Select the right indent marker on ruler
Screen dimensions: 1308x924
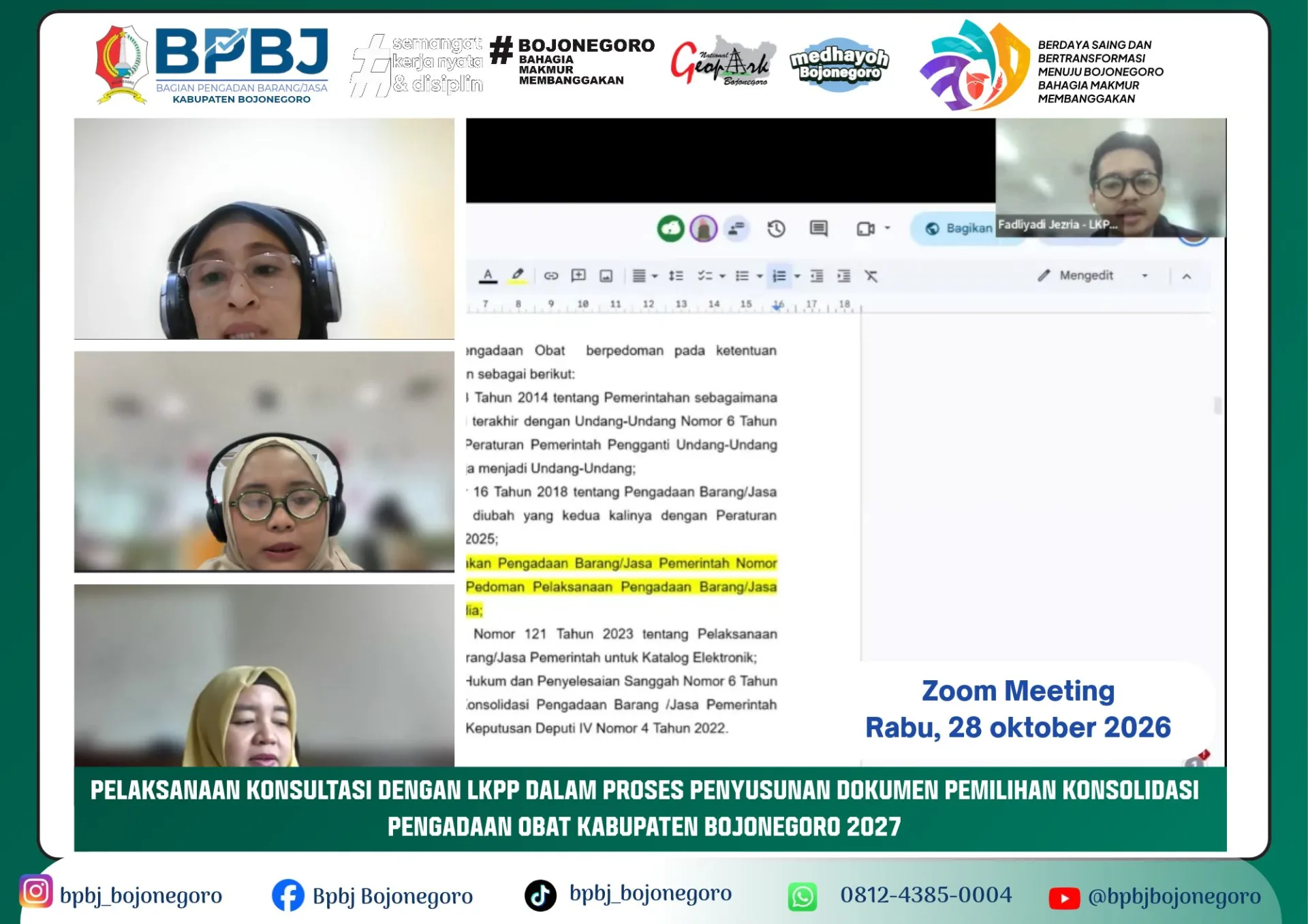(778, 307)
